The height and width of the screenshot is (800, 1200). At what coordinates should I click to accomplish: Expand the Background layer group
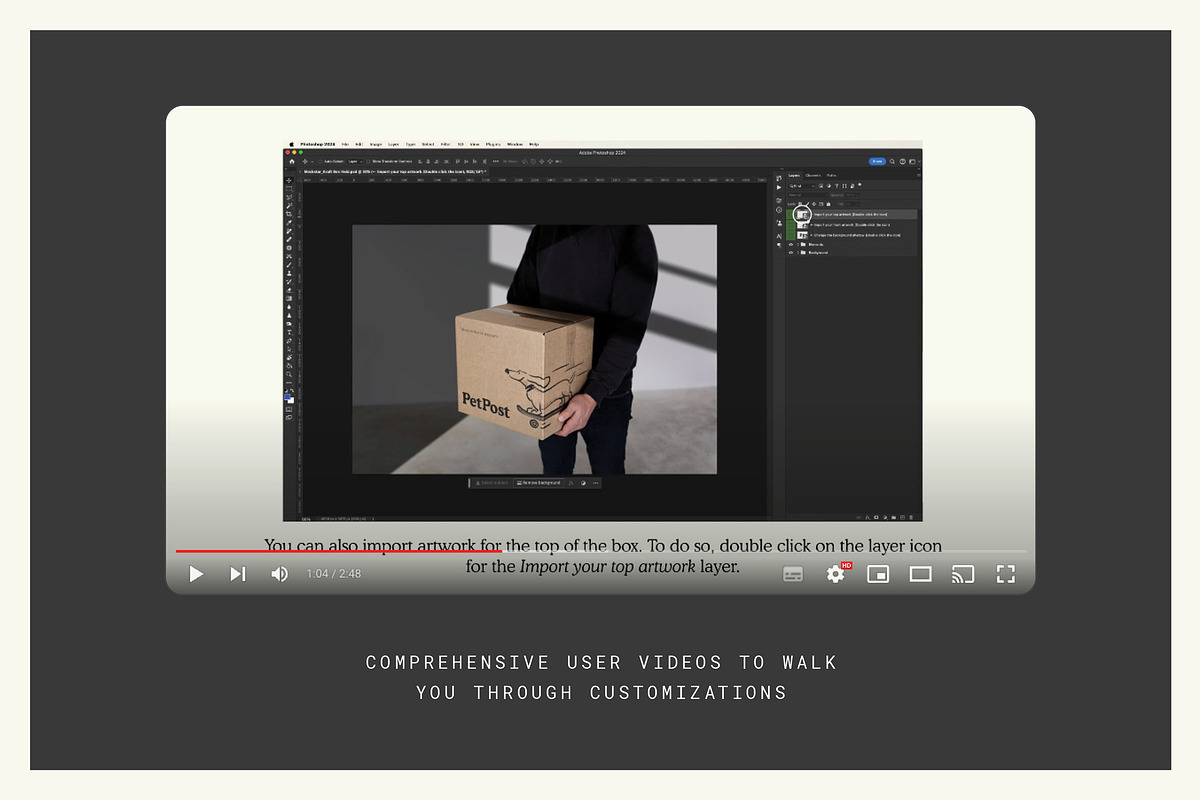tap(798, 253)
